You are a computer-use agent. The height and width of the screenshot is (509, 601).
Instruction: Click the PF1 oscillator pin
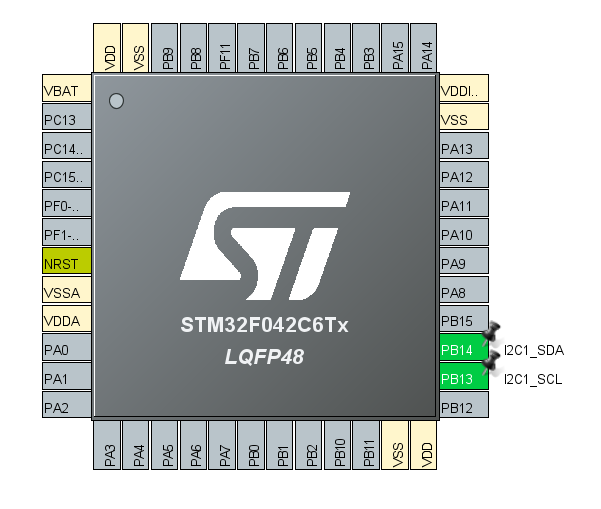tap(67, 232)
